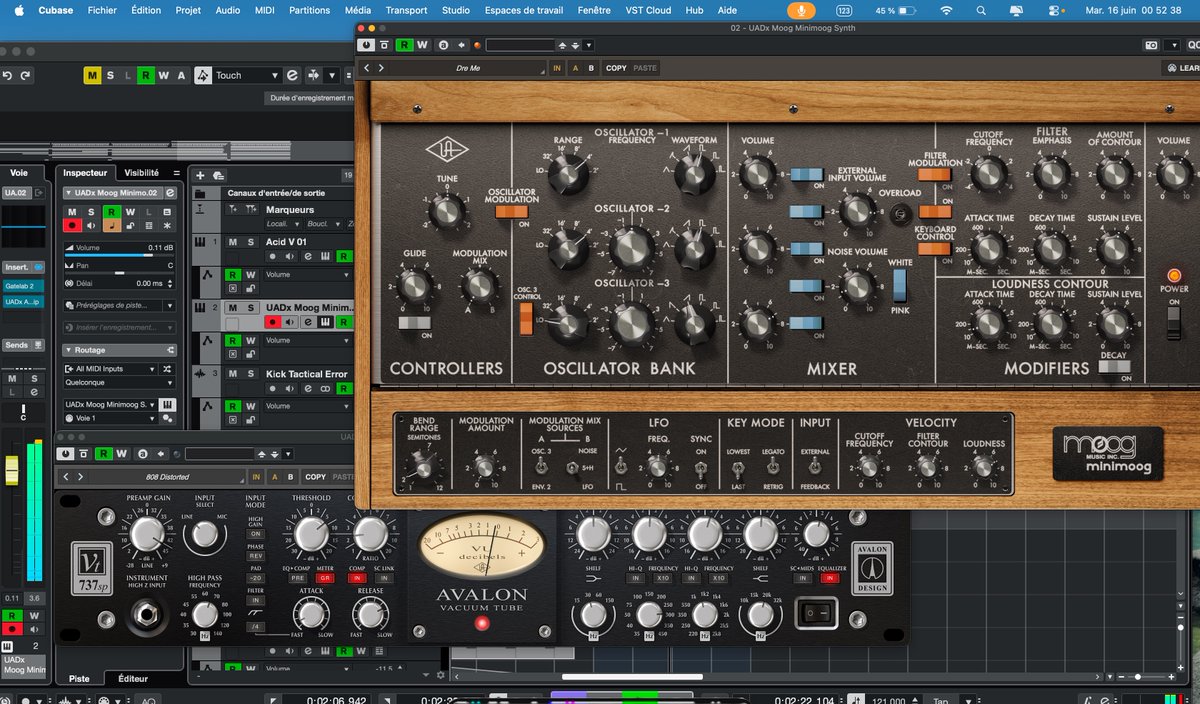Open the Fichier menu

point(102,10)
